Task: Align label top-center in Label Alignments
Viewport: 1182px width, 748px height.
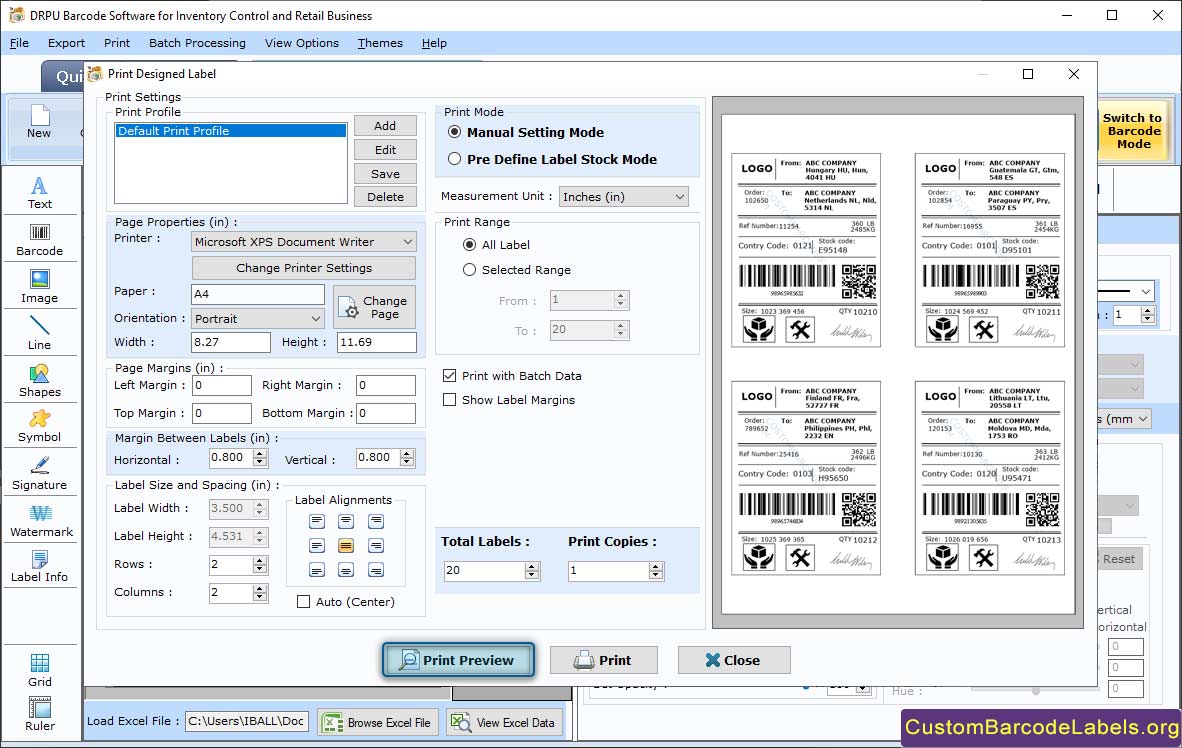Action: (x=346, y=521)
